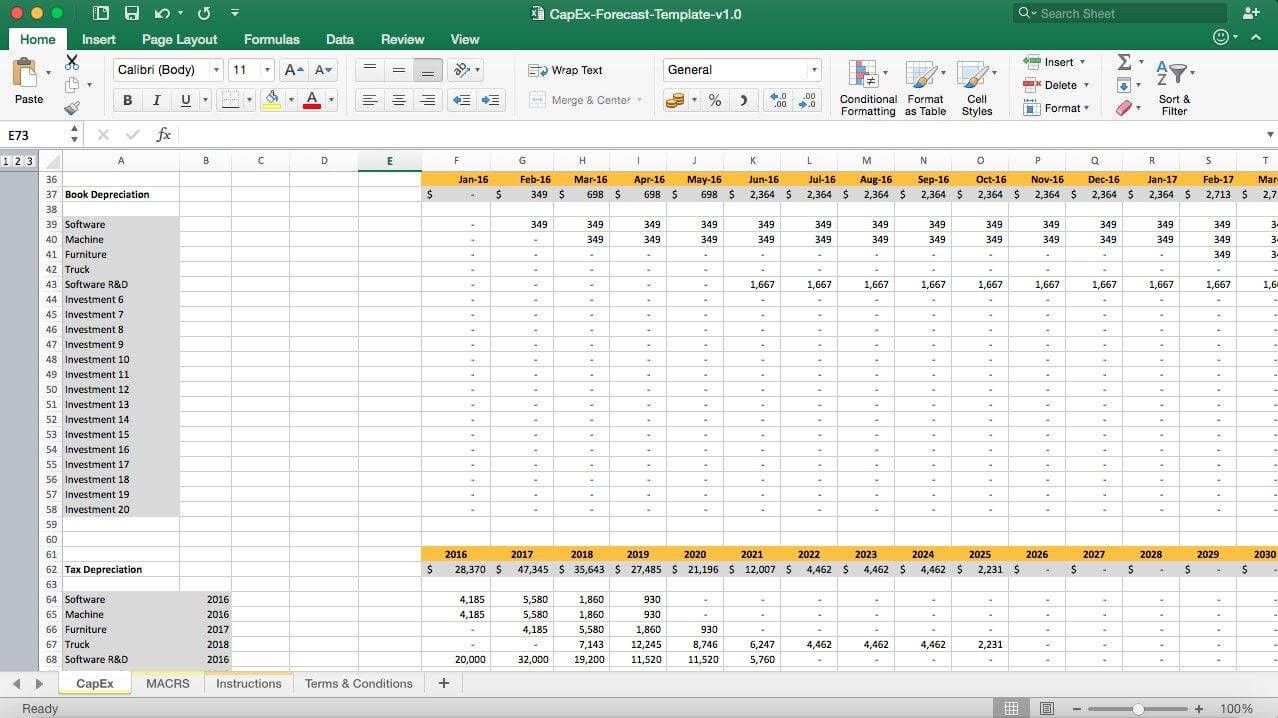
Task: Switch to Normal view in status bar
Action: click(x=1012, y=708)
